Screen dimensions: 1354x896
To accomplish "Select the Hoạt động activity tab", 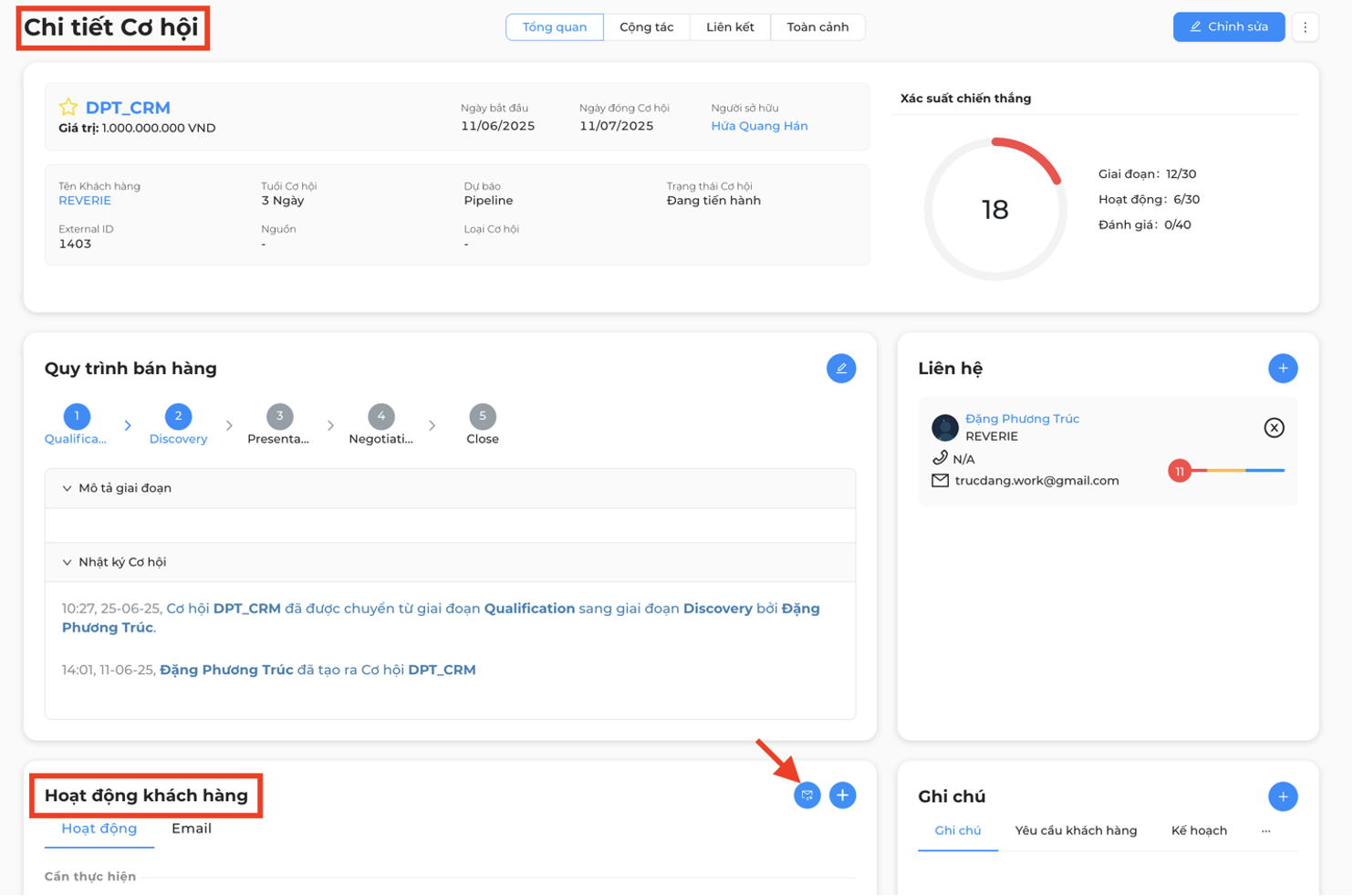I will 99,828.
